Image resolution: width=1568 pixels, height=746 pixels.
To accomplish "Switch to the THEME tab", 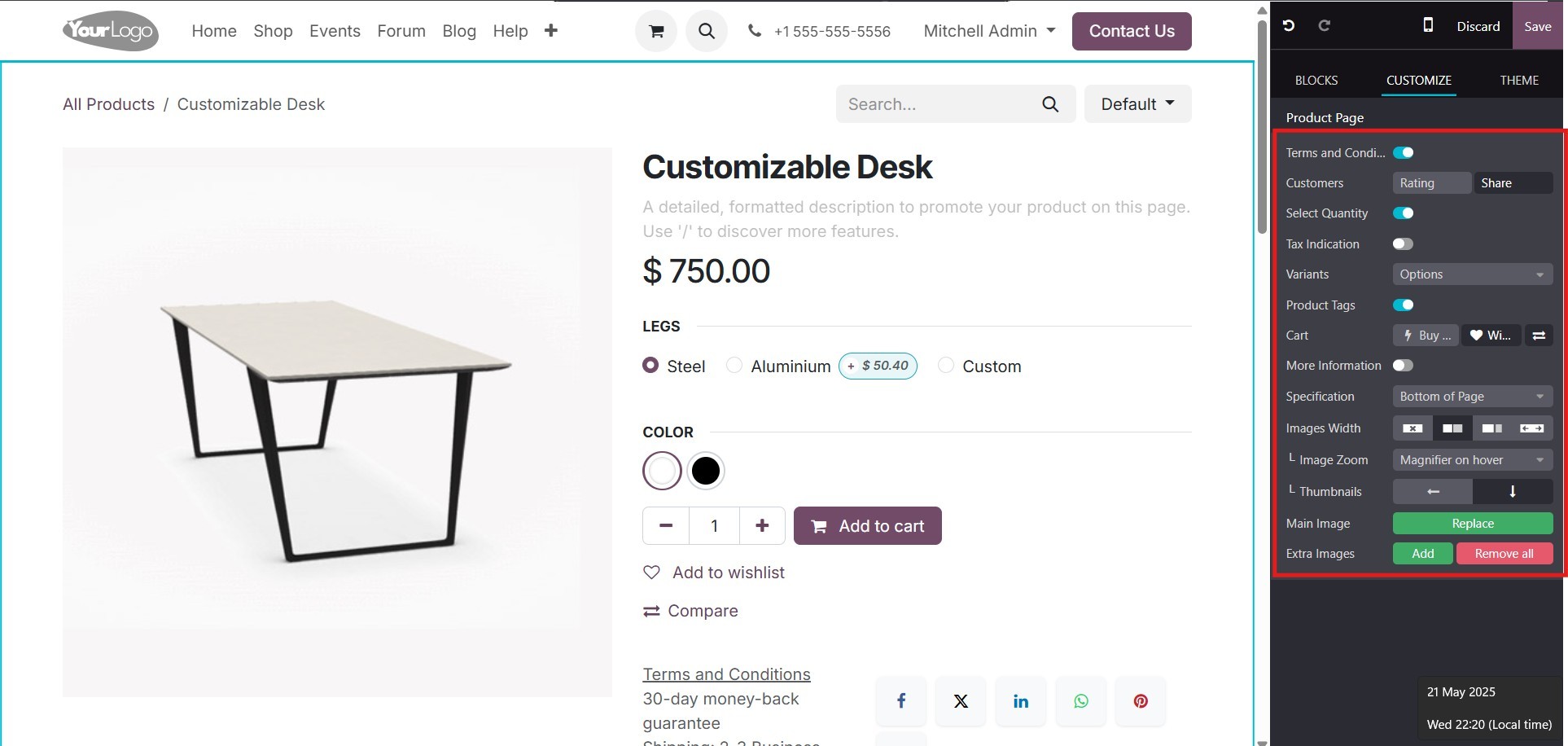I will pos(1519,81).
